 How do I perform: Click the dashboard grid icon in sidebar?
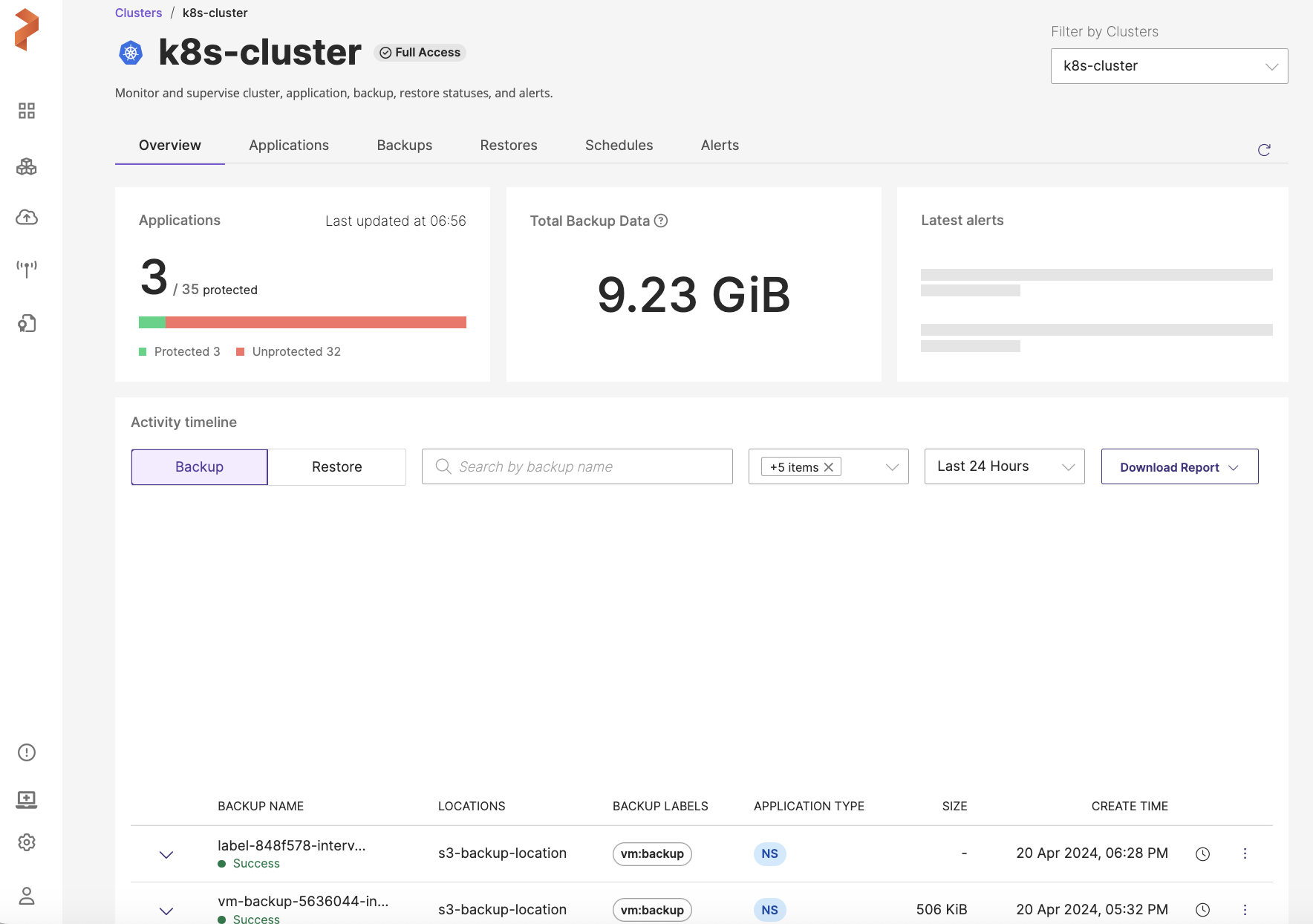pyautogui.click(x=27, y=111)
